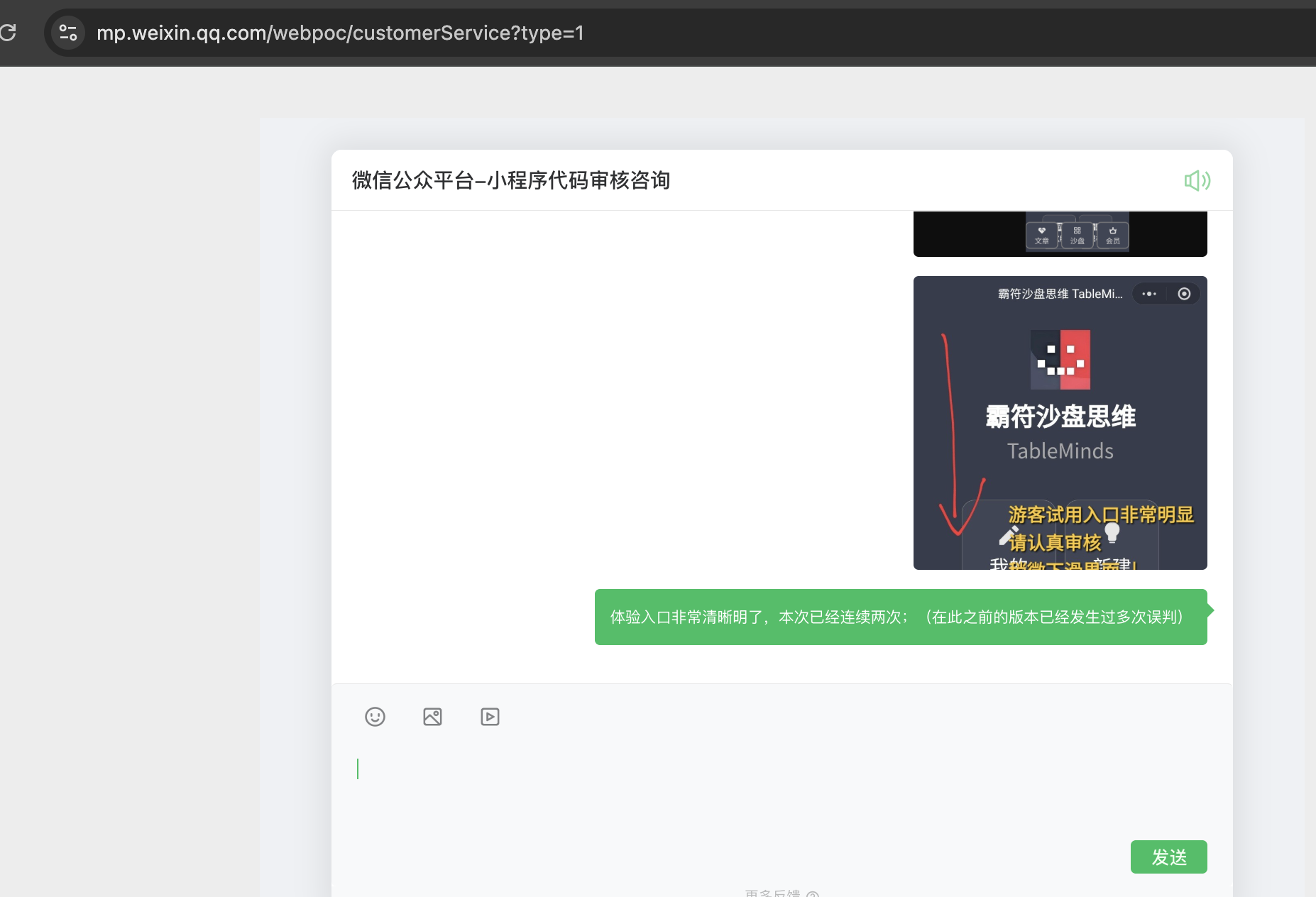This screenshot has width=1316, height=897.
Task: Click the message text input area
Action: [x=782, y=788]
